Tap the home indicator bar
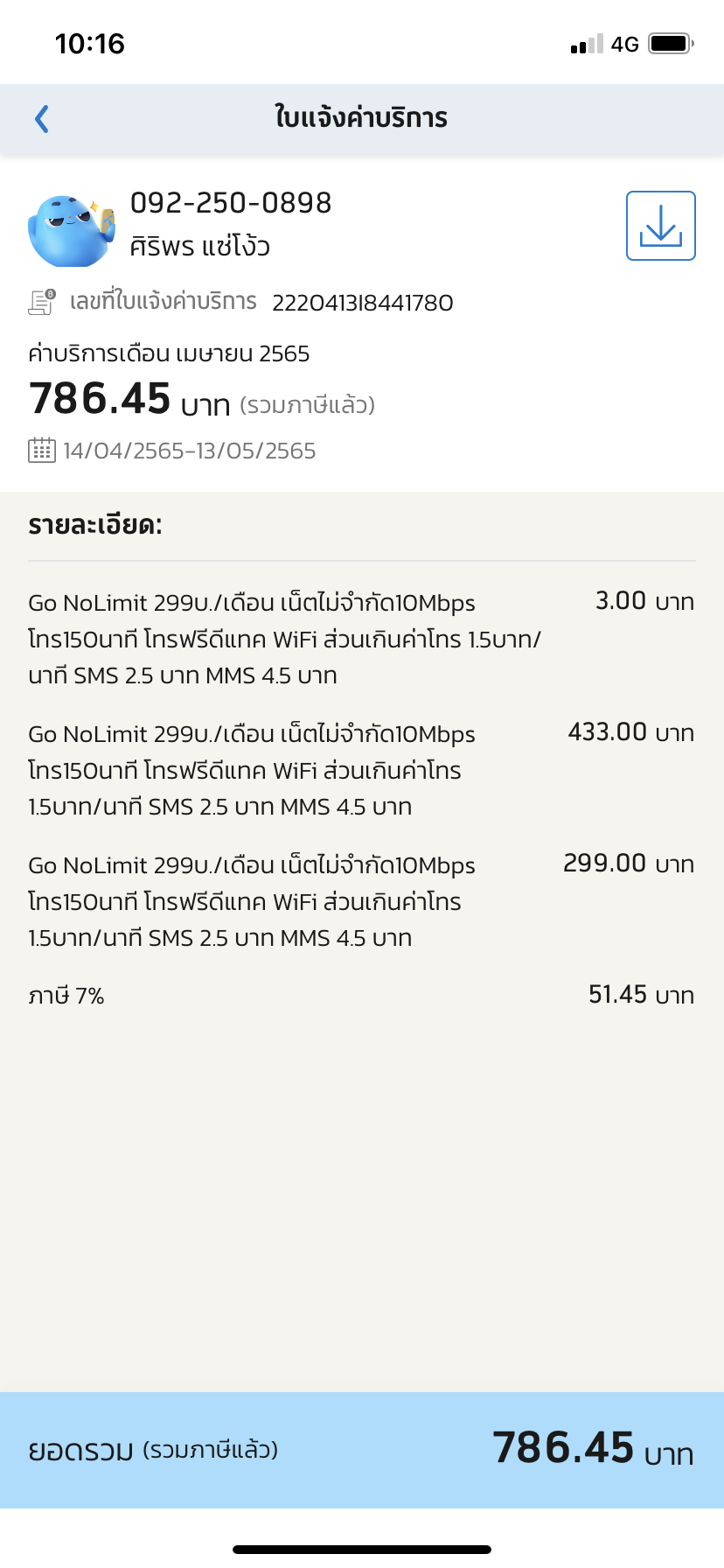The image size is (724, 1568). pyautogui.click(x=362, y=1549)
